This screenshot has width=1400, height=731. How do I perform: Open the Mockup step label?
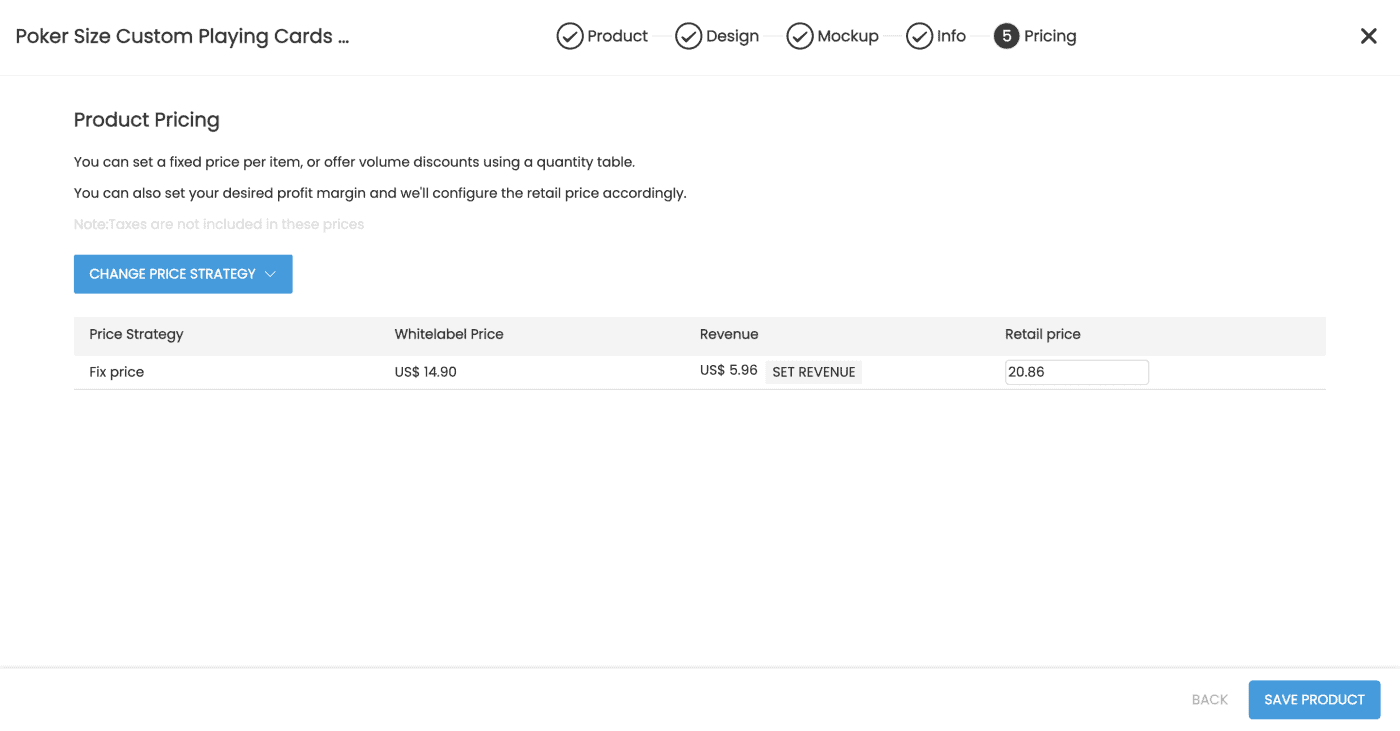(x=847, y=37)
